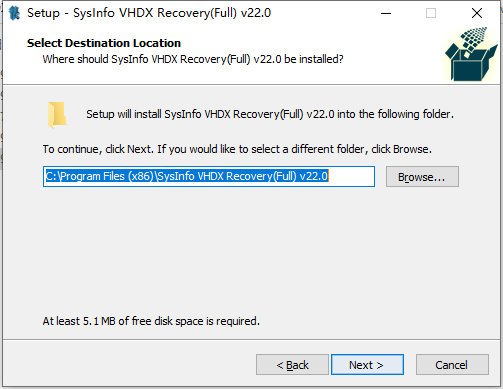Click the 'To continue, click Next' instruction text
This screenshot has width=503, height=389.
pos(237,149)
